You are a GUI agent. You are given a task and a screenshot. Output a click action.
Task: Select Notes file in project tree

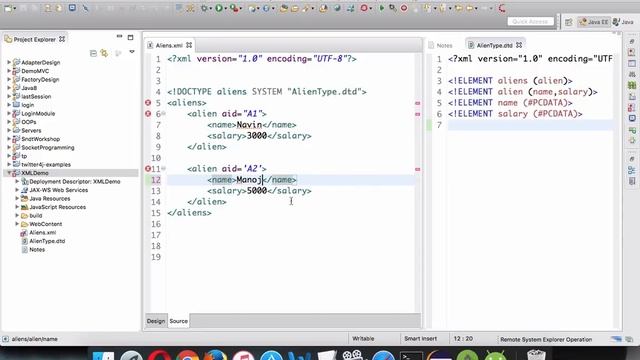37,249
